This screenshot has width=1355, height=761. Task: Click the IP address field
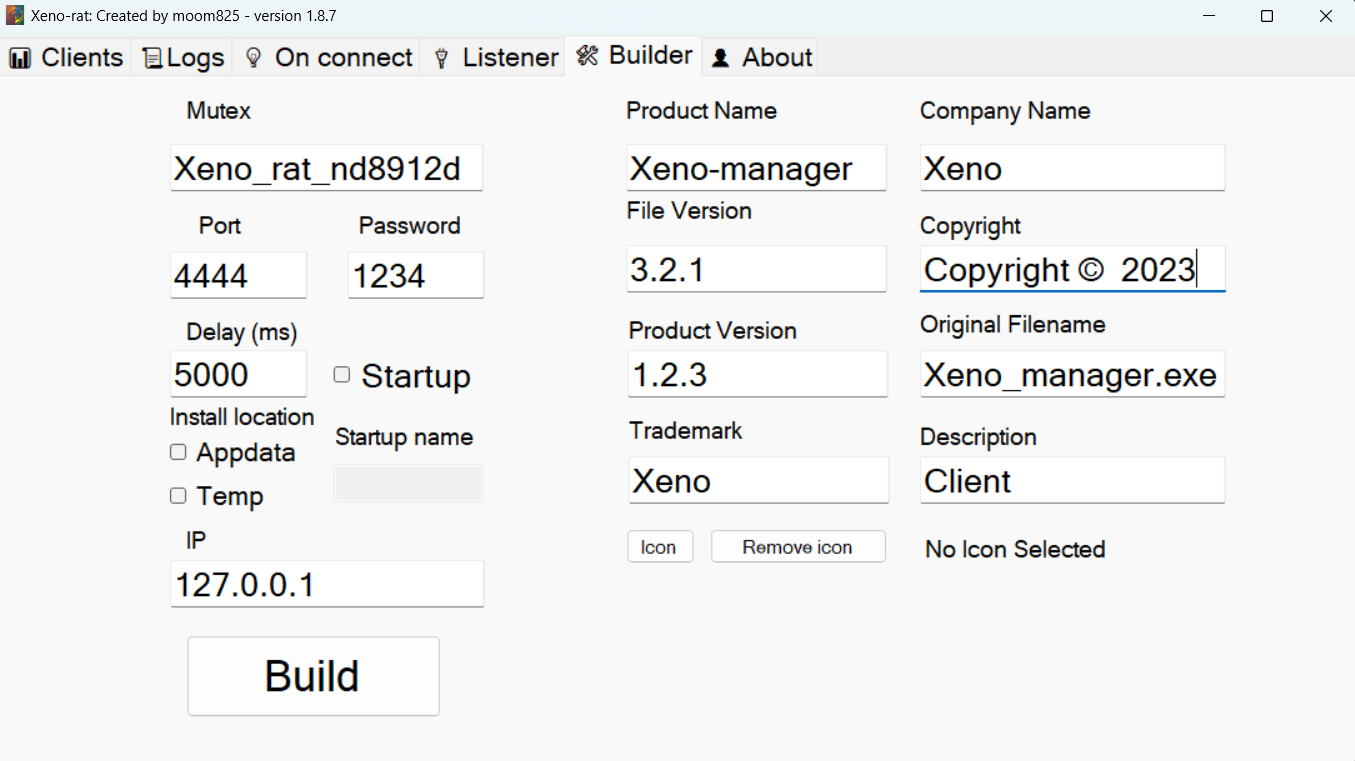(326, 584)
